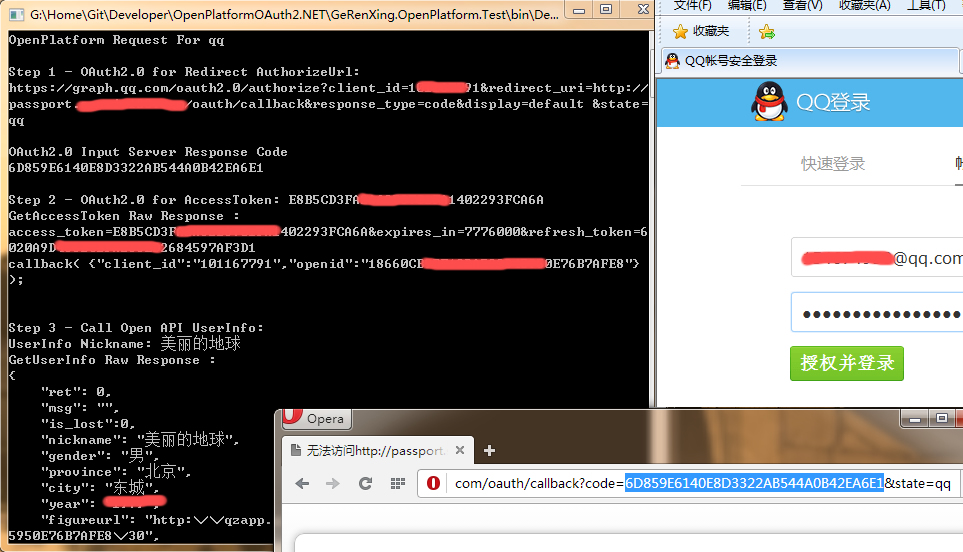
Task: Click the 'UserInfo Nickname' console line
Action: (124, 343)
